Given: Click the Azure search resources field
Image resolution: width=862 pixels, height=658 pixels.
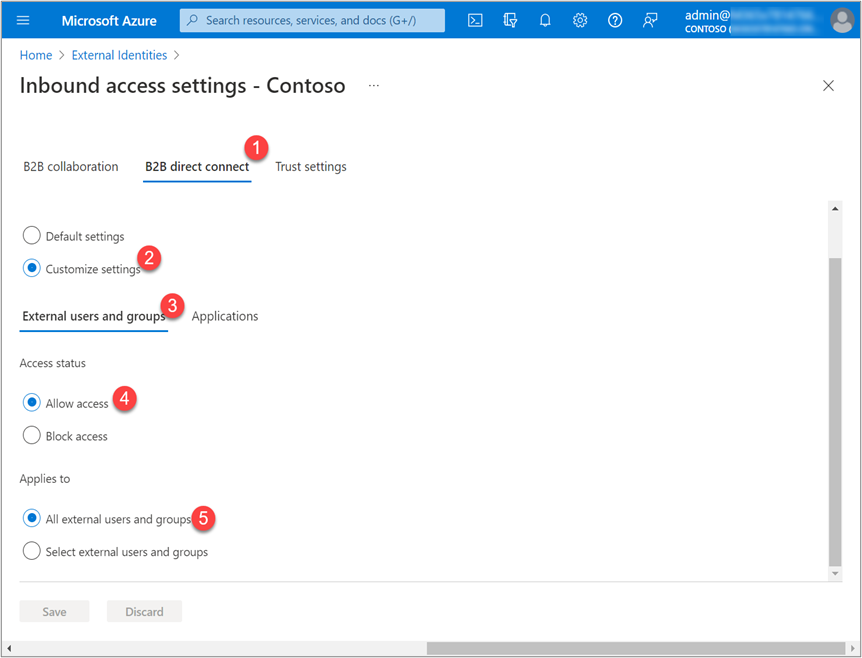Looking at the screenshot, I should tap(312, 20).
